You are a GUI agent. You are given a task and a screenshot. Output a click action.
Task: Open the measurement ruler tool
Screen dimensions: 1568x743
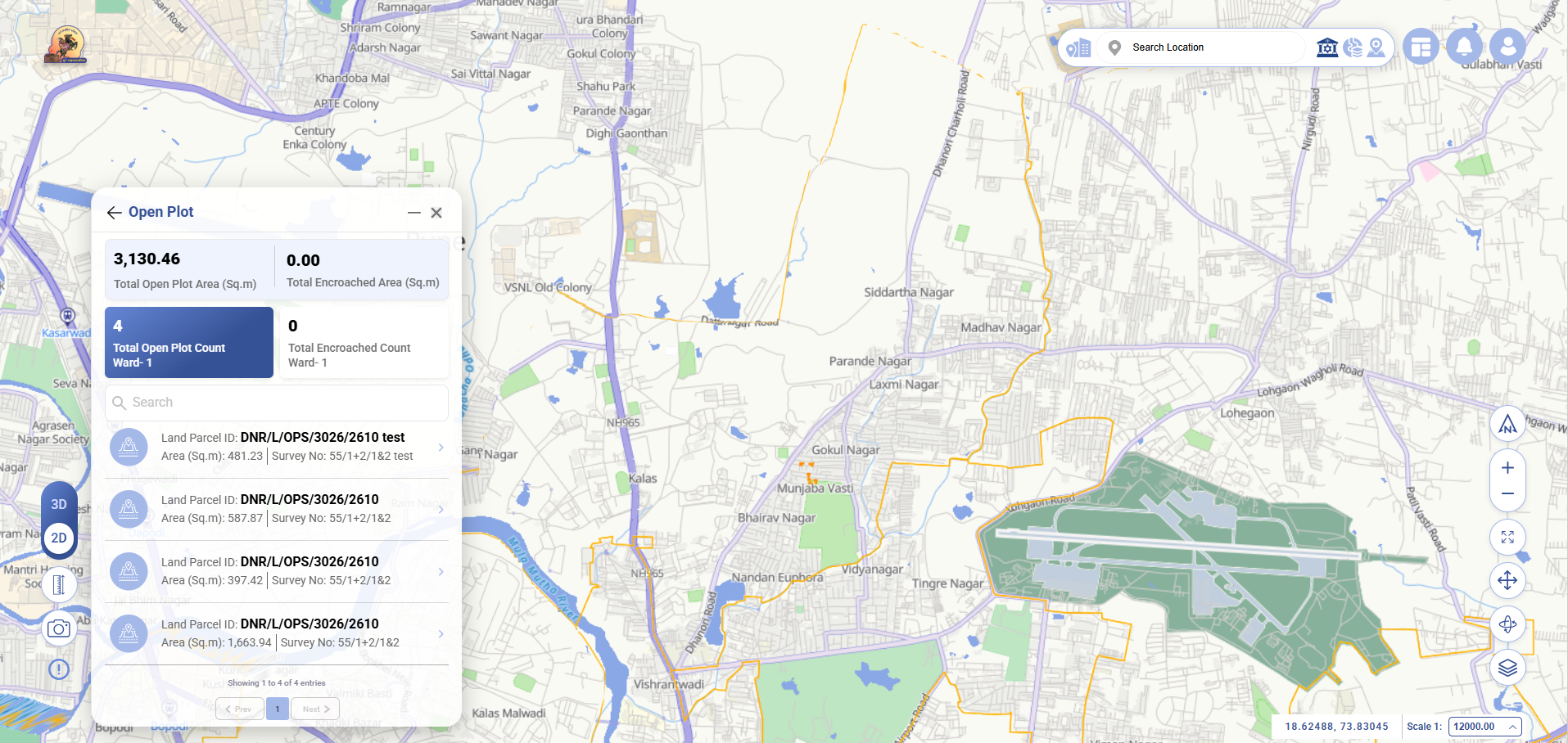[x=59, y=585]
